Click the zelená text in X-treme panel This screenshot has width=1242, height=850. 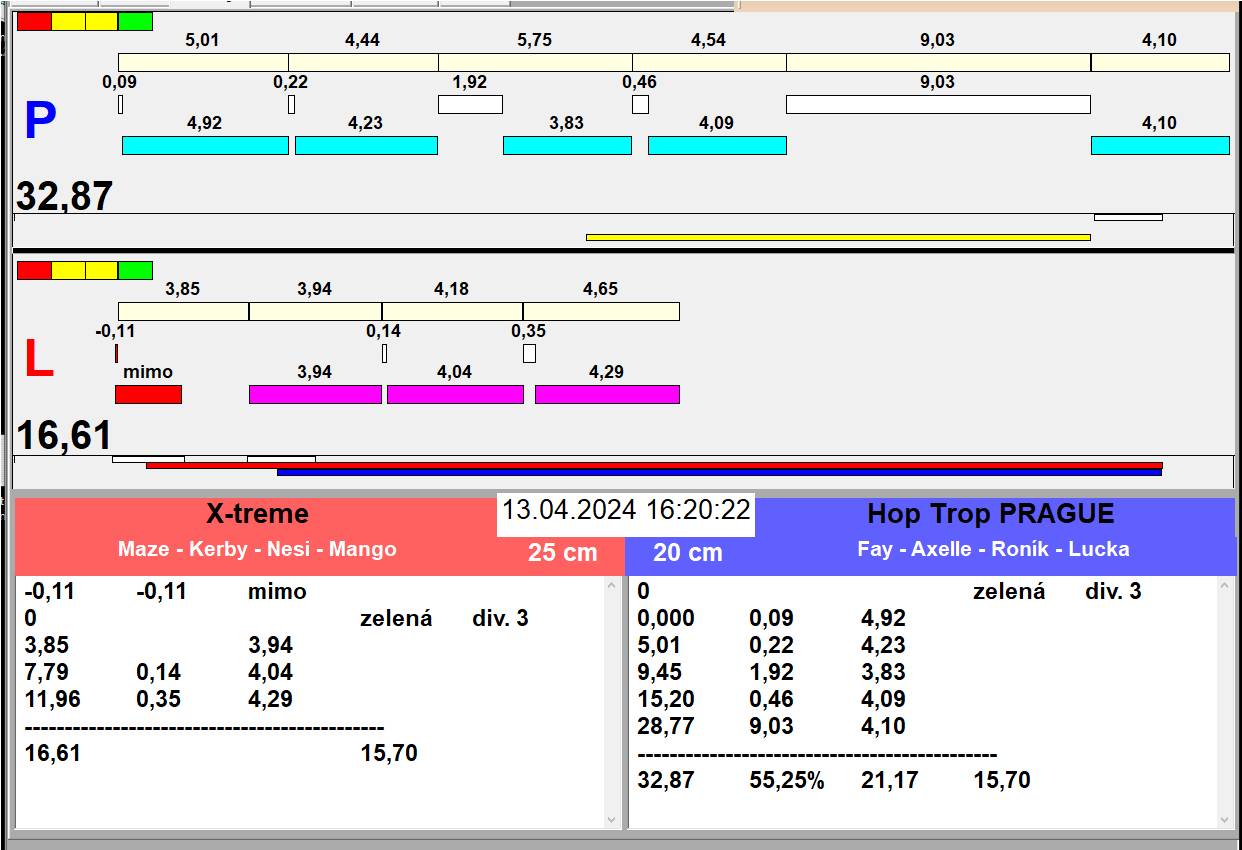click(x=396, y=618)
